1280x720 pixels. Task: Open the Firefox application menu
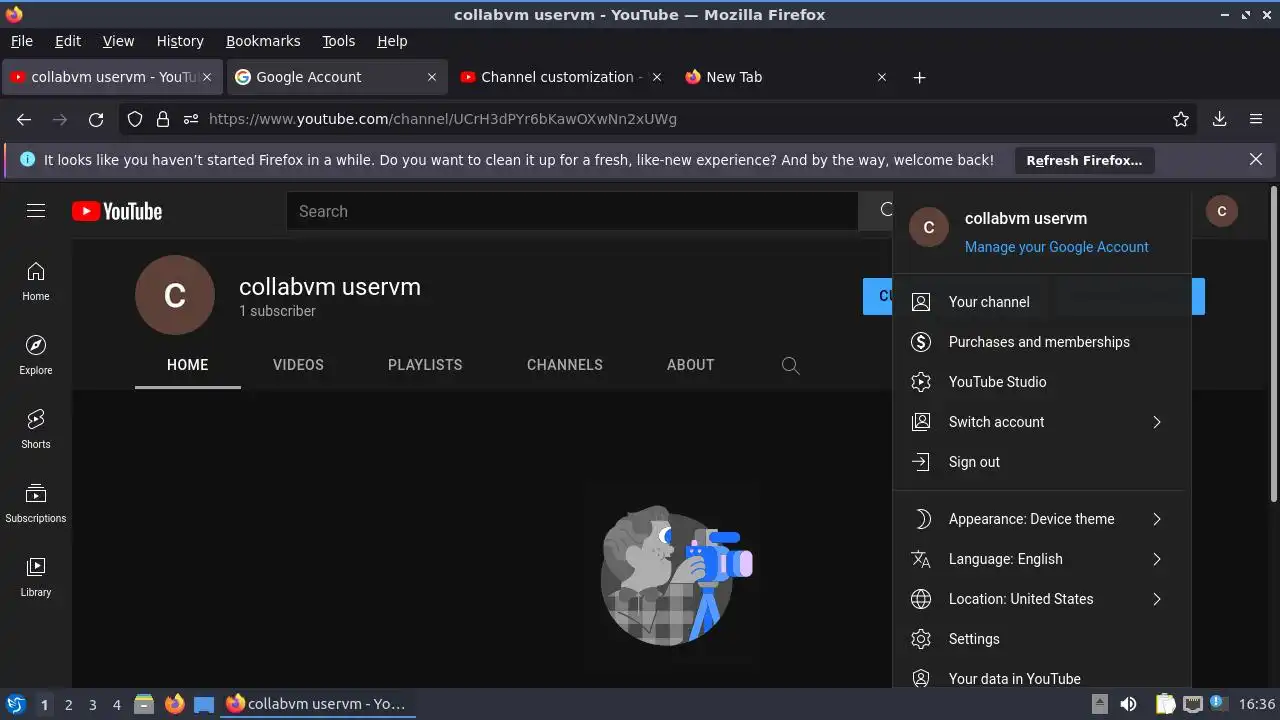click(1256, 119)
